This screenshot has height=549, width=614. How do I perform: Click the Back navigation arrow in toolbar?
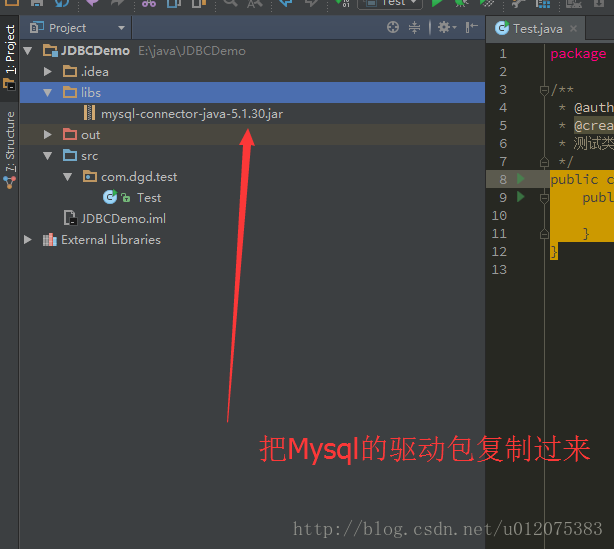[286, 4]
